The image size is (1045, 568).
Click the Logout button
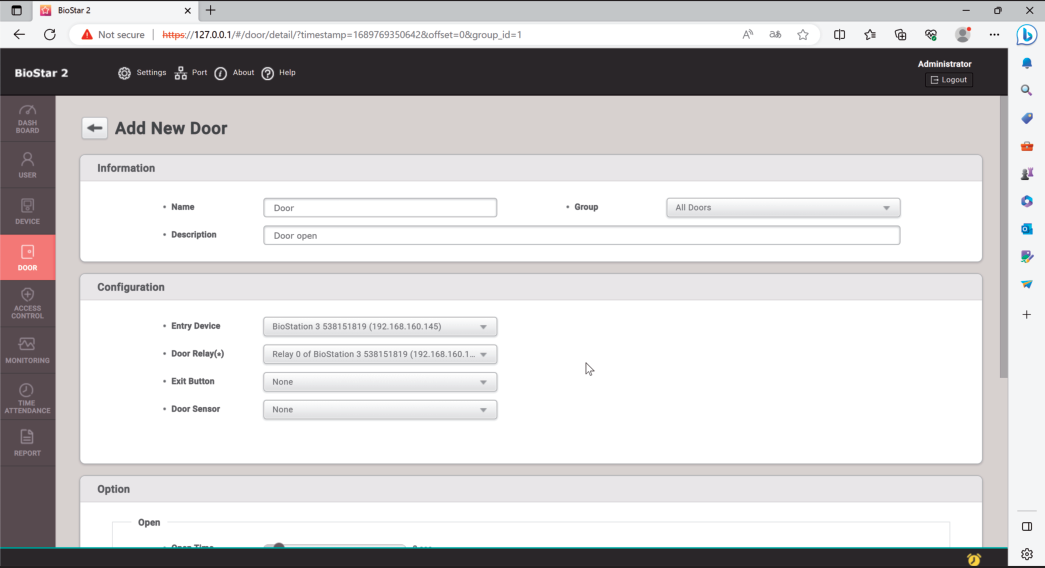(x=948, y=80)
